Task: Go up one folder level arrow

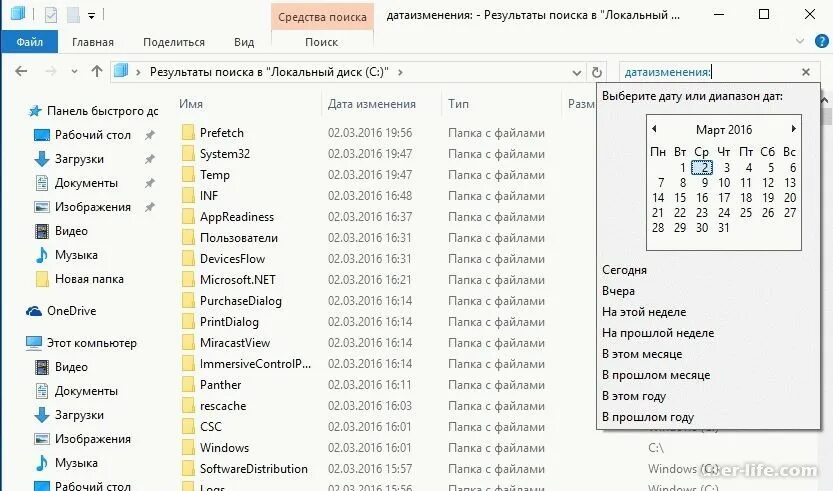Action: pos(97,71)
